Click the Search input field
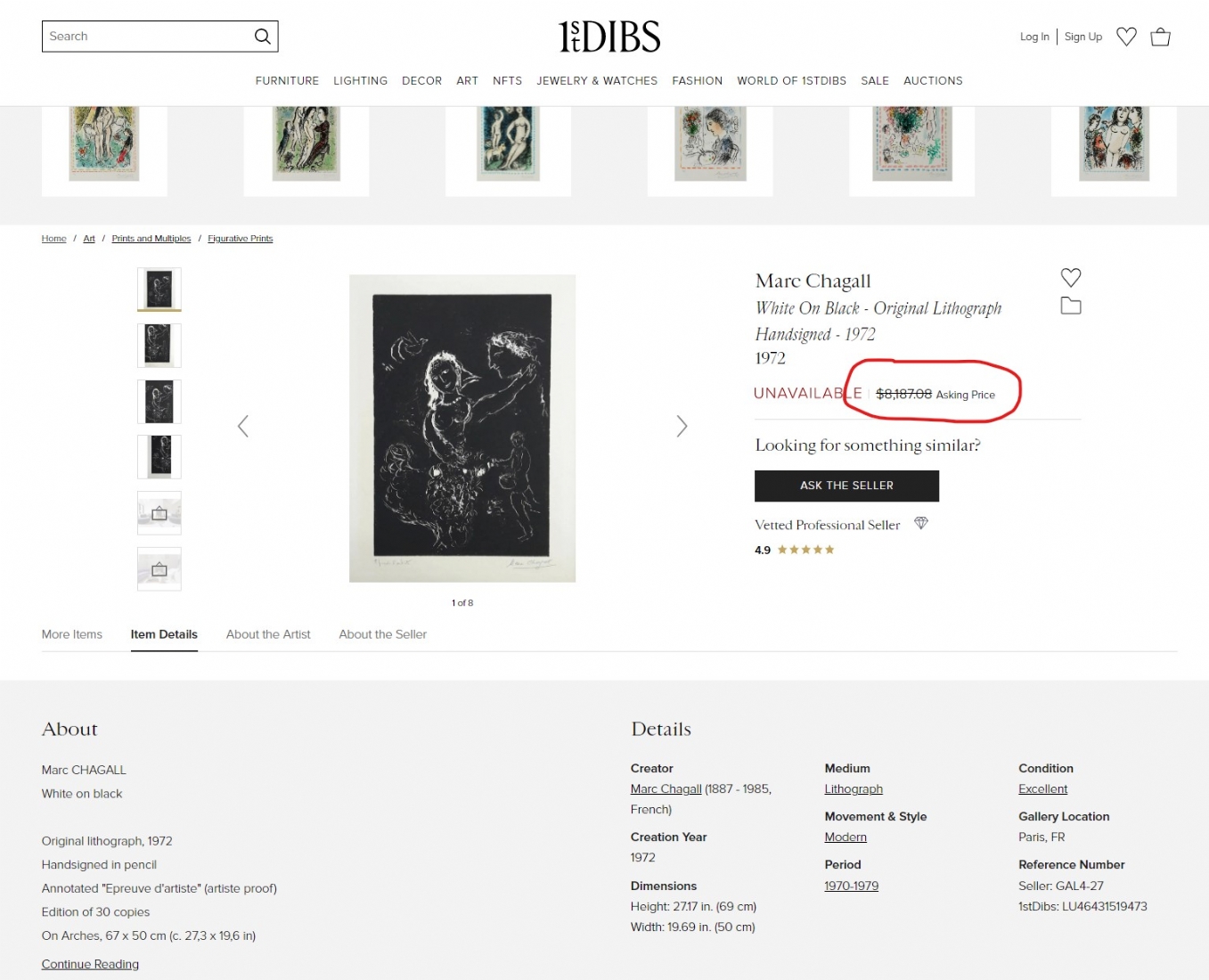The height and width of the screenshot is (980, 1209). tap(147, 37)
